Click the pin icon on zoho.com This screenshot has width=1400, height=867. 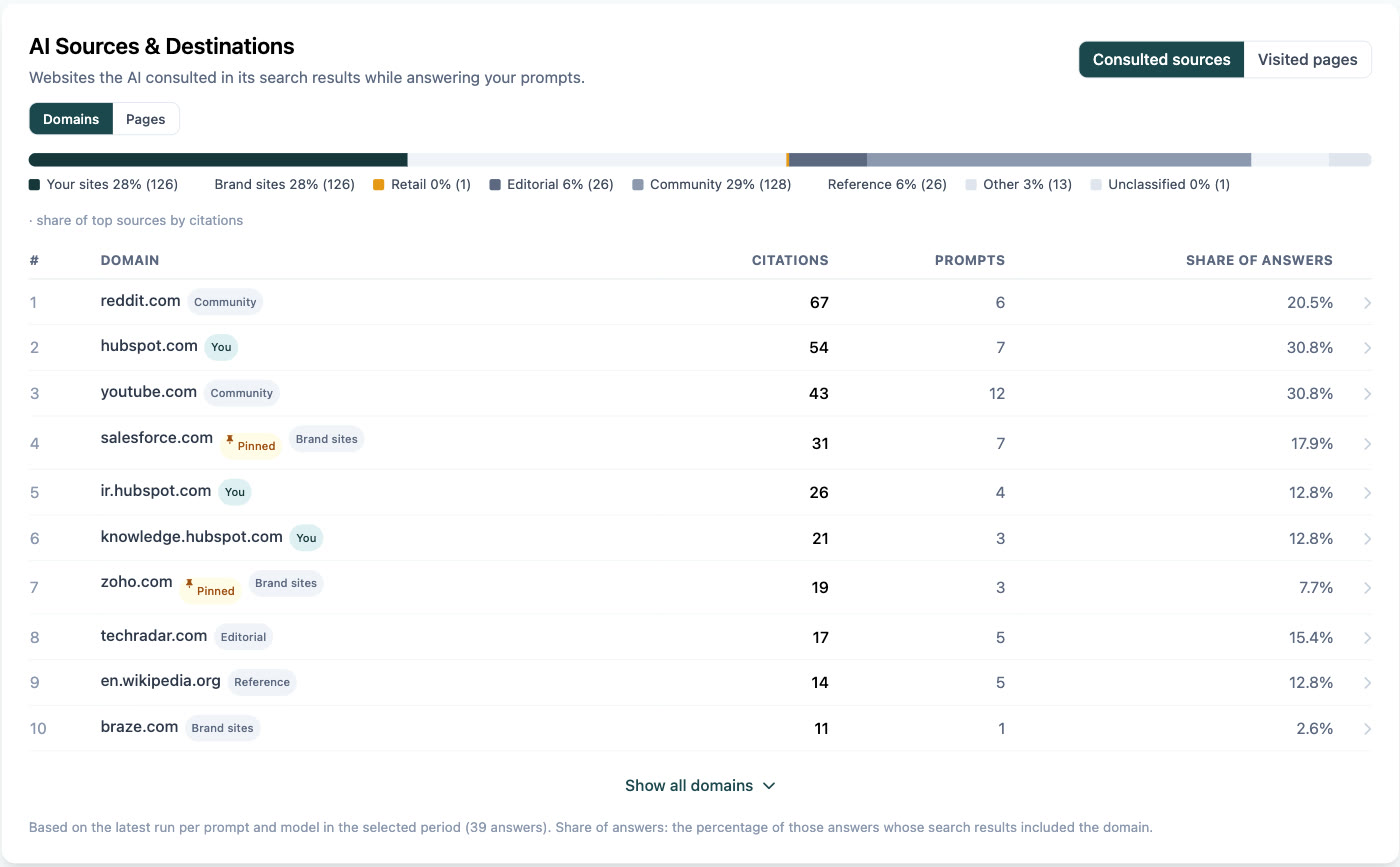point(190,585)
